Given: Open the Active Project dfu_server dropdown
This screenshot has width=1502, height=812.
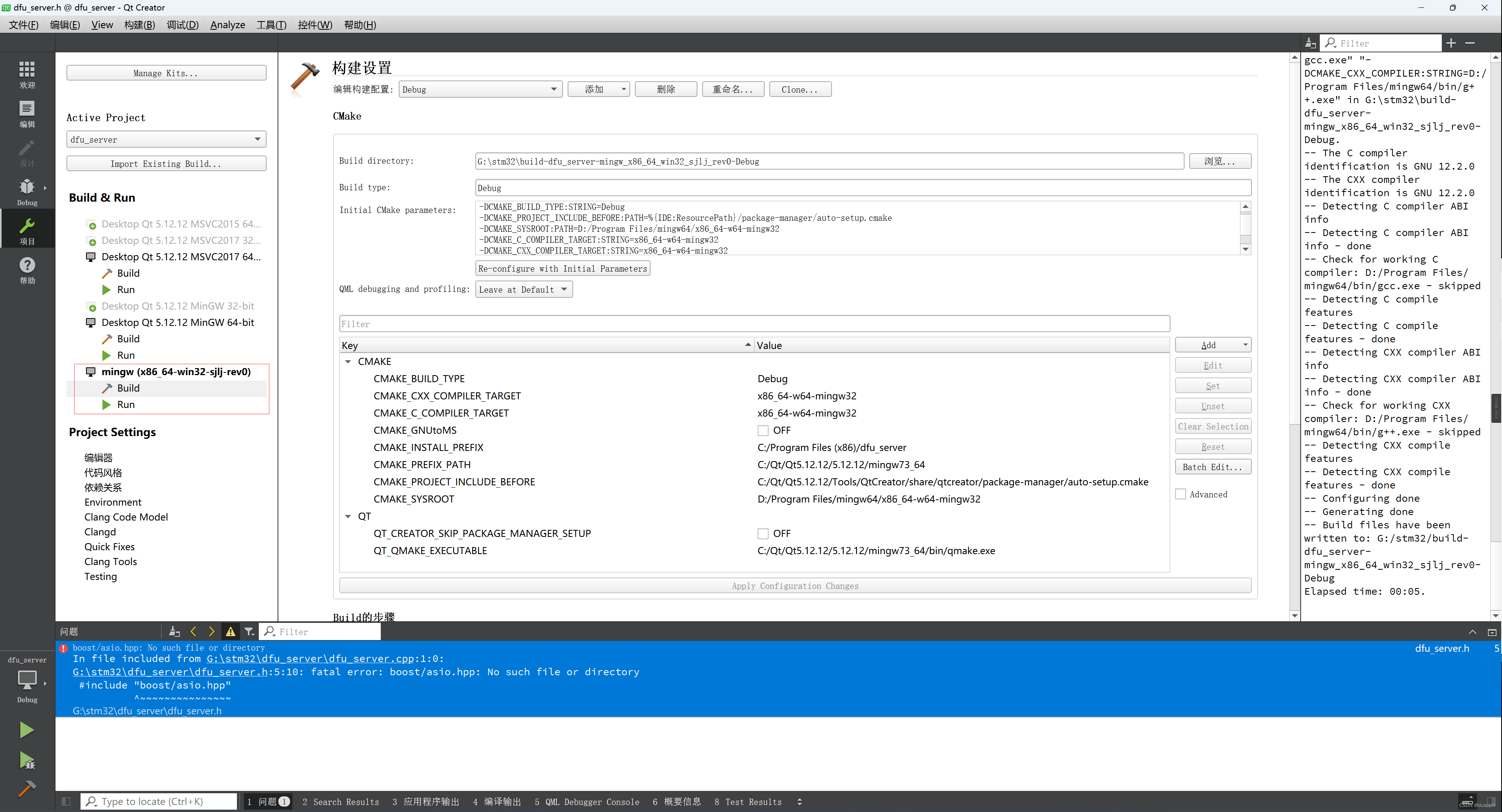Looking at the screenshot, I should tap(166, 140).
